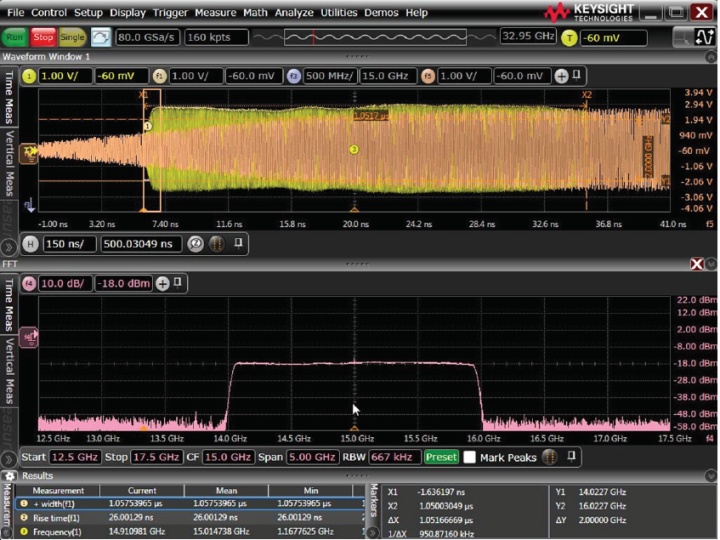Image resolution: width=720 pixels, height=540 pixels.
Task: Edit FFT scale 10.0 dB/ field
Action: [x=65, y=283]
